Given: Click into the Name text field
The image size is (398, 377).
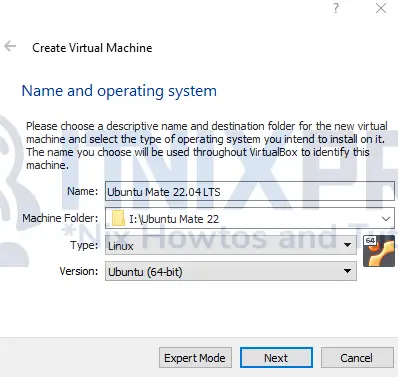Looking at the screenshot, I should tap(250, 191).
